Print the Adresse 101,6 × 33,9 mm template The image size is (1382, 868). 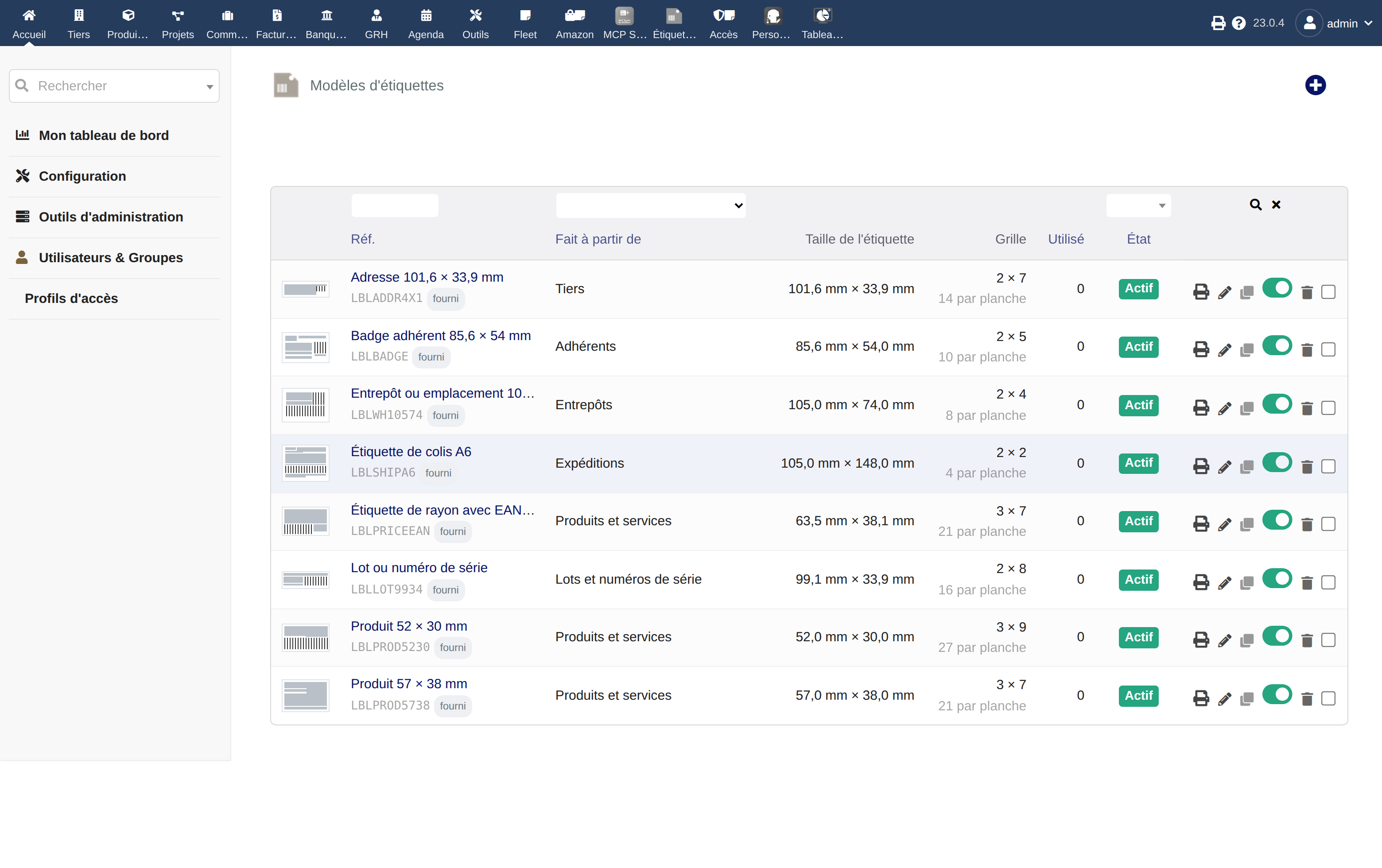[x=1201, y=292]
